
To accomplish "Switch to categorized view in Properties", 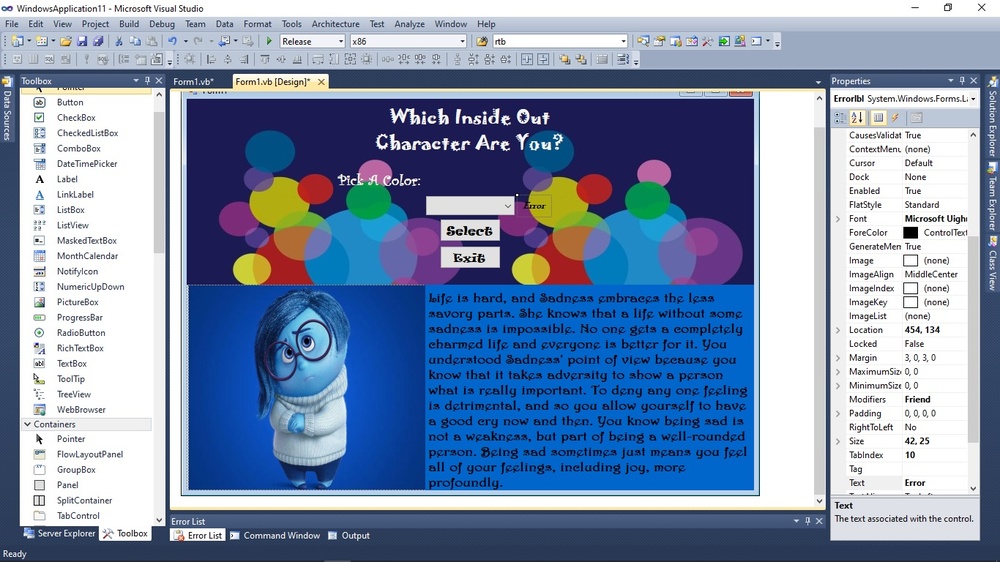I will pyautogui.click(x=841, y=118).
